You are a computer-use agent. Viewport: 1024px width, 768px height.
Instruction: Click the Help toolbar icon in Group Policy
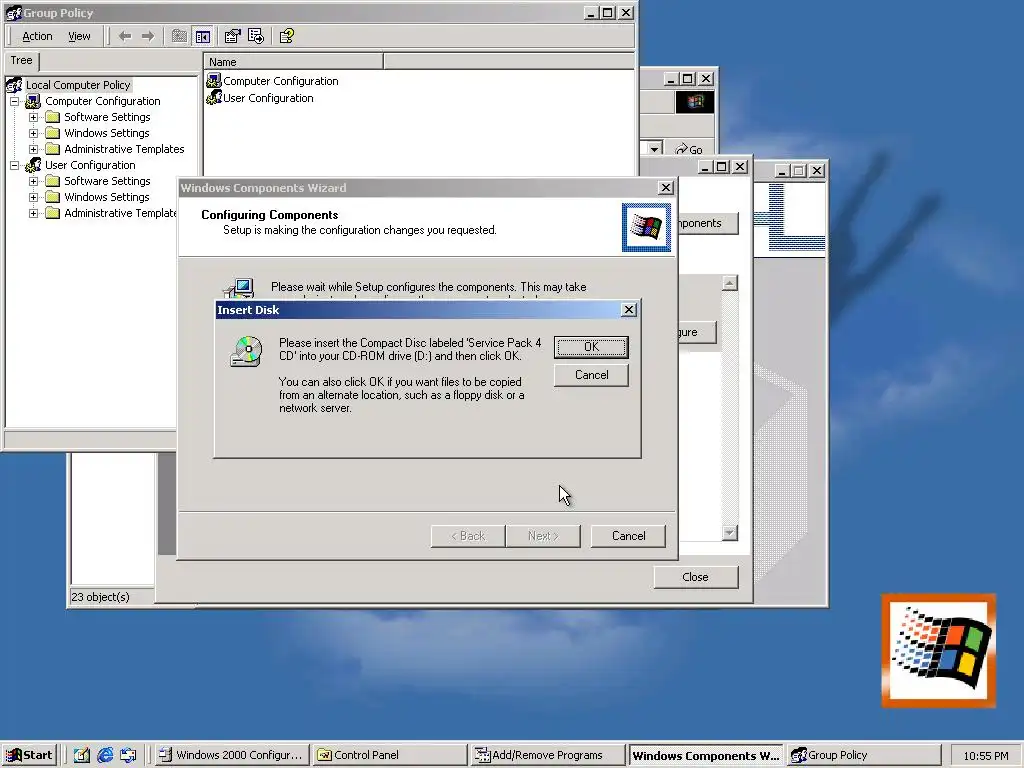pyautogui.click(x=287, y=36)
